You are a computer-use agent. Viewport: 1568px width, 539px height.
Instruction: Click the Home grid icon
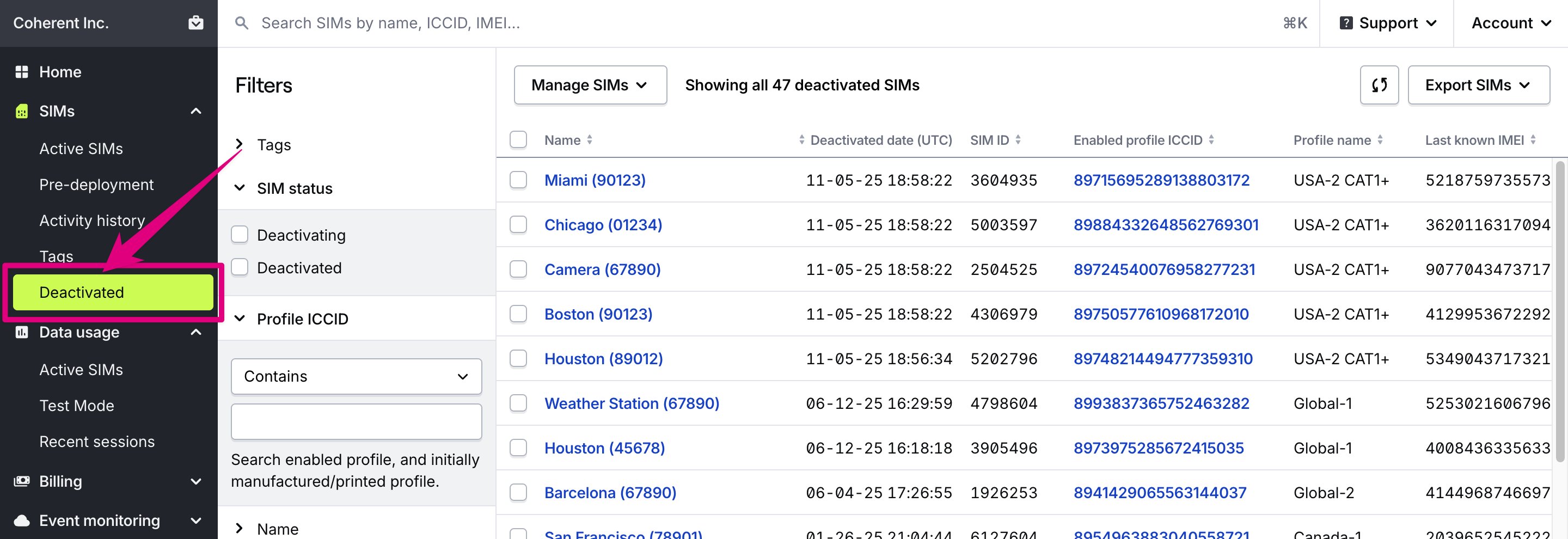[x=22, y=72]
